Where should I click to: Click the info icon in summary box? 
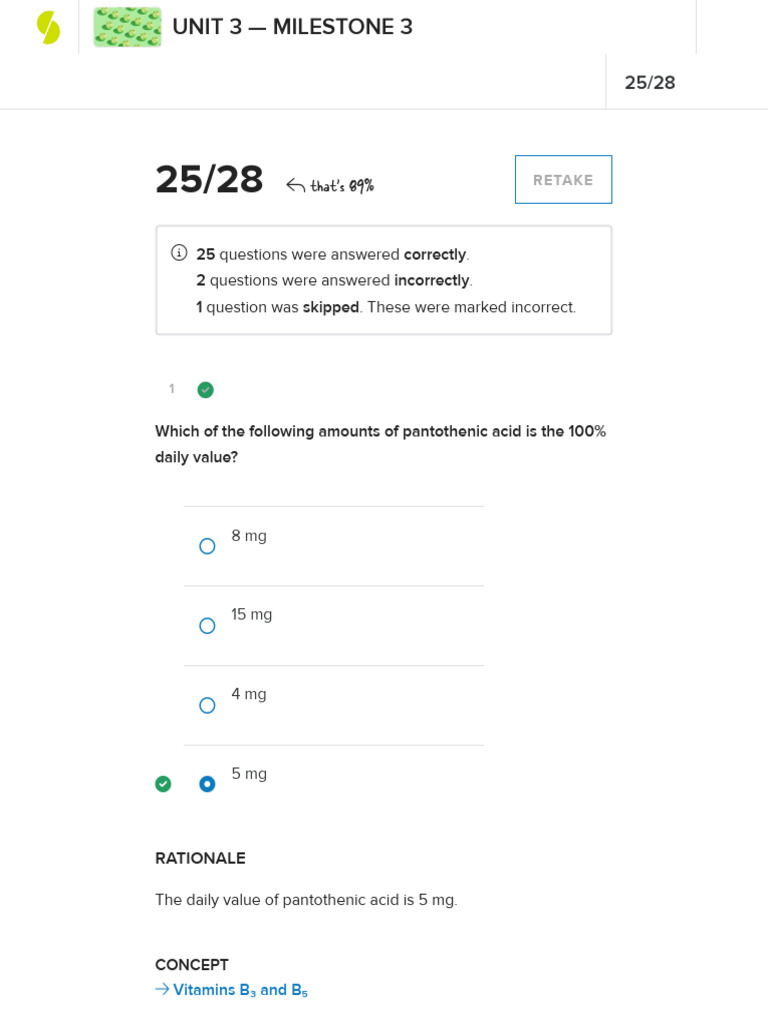179,253
